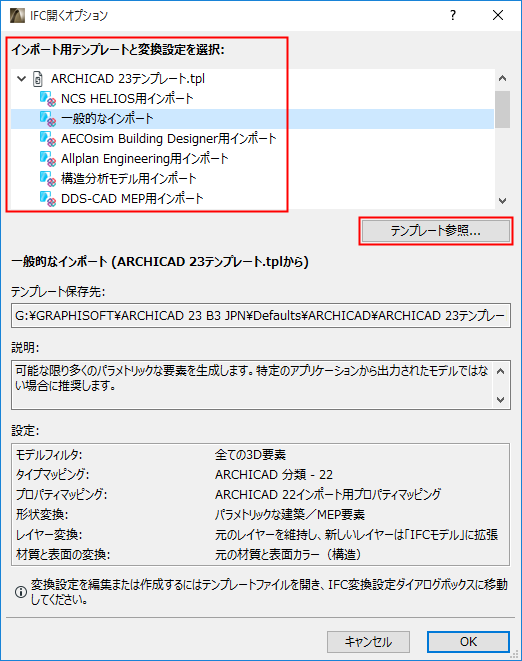The width and height of the screenshot is (522, 661).
Task: Select DDS-CAD MEP用インポート
Action: click(132, 199)
